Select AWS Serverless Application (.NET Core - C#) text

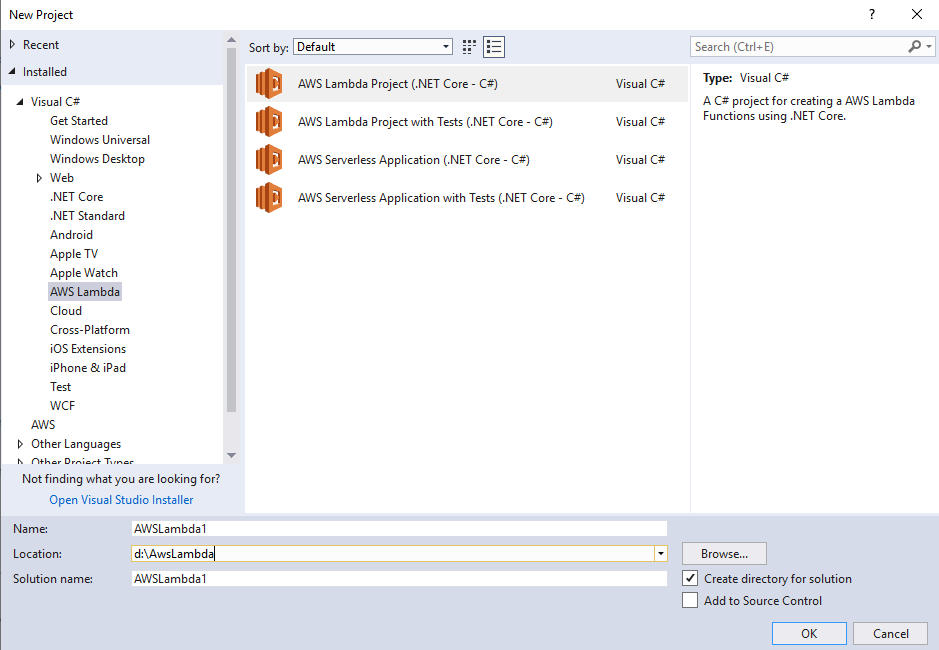[414, 160]
